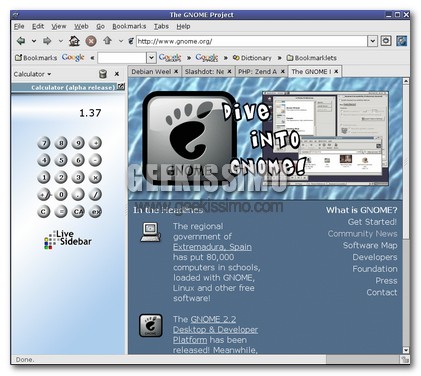Viewport: 421px width, 376px height.
Task: Open the URL history dropdown arrow
Action: [x=372, y=41]
